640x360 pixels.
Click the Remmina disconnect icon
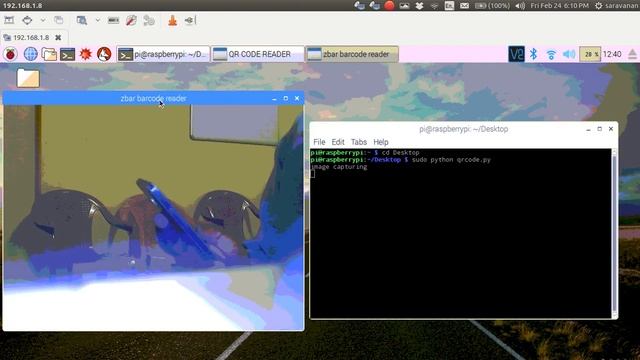point(190,20)
